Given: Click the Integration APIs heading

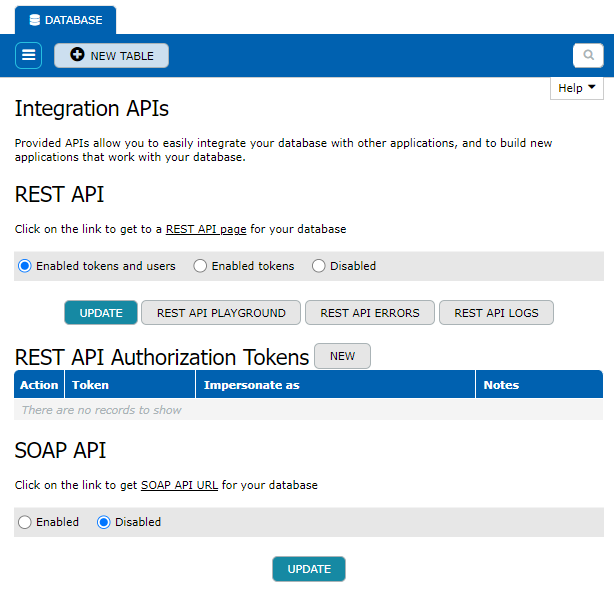Looking at the screenshot, I should click(92, 108).
